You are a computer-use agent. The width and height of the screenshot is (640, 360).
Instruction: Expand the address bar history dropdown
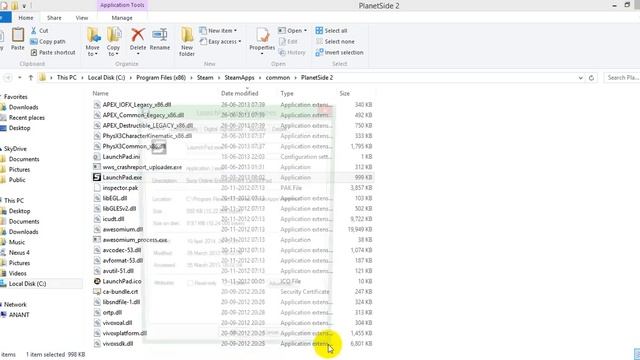tap(580, 78)
